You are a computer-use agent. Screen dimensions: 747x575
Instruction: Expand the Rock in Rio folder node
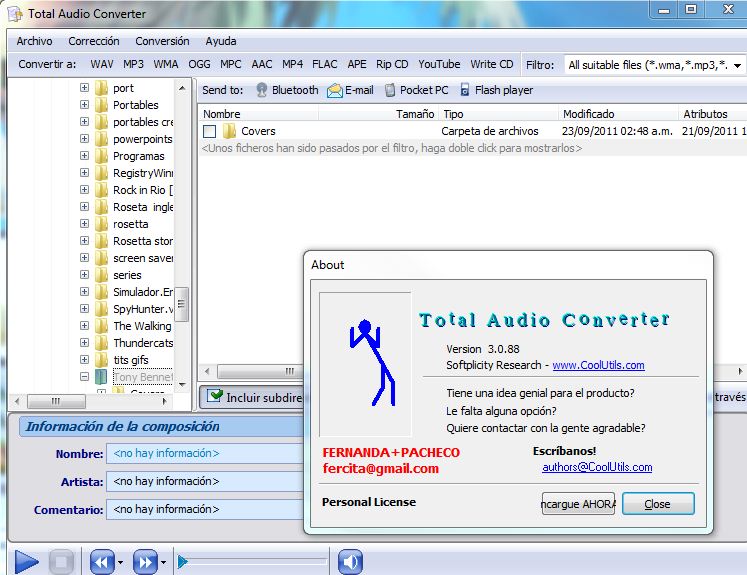[x=84, y=190]
